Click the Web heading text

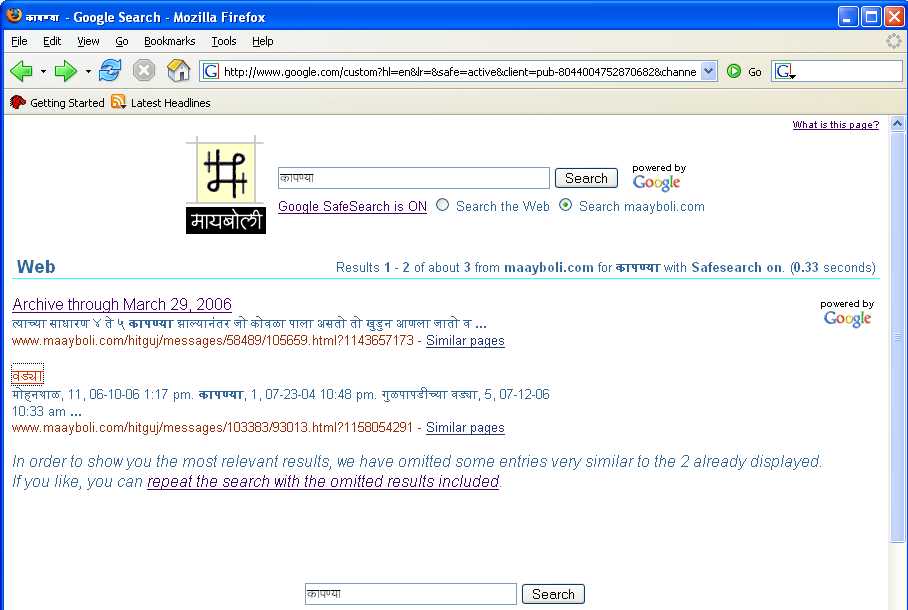tap(36, 266)
